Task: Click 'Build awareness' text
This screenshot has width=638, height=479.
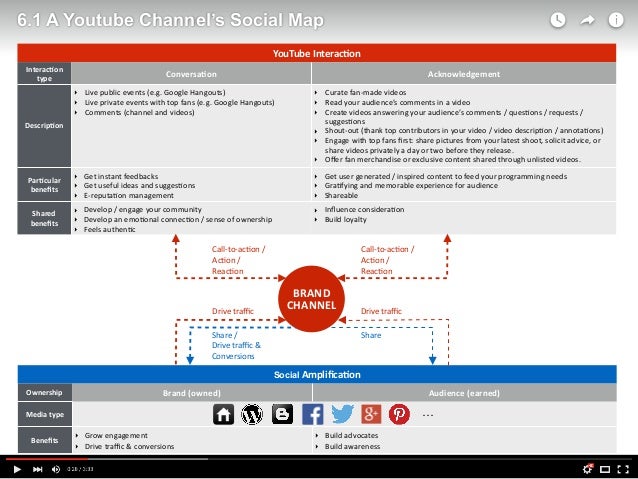Action: click(x=352, y=446)
